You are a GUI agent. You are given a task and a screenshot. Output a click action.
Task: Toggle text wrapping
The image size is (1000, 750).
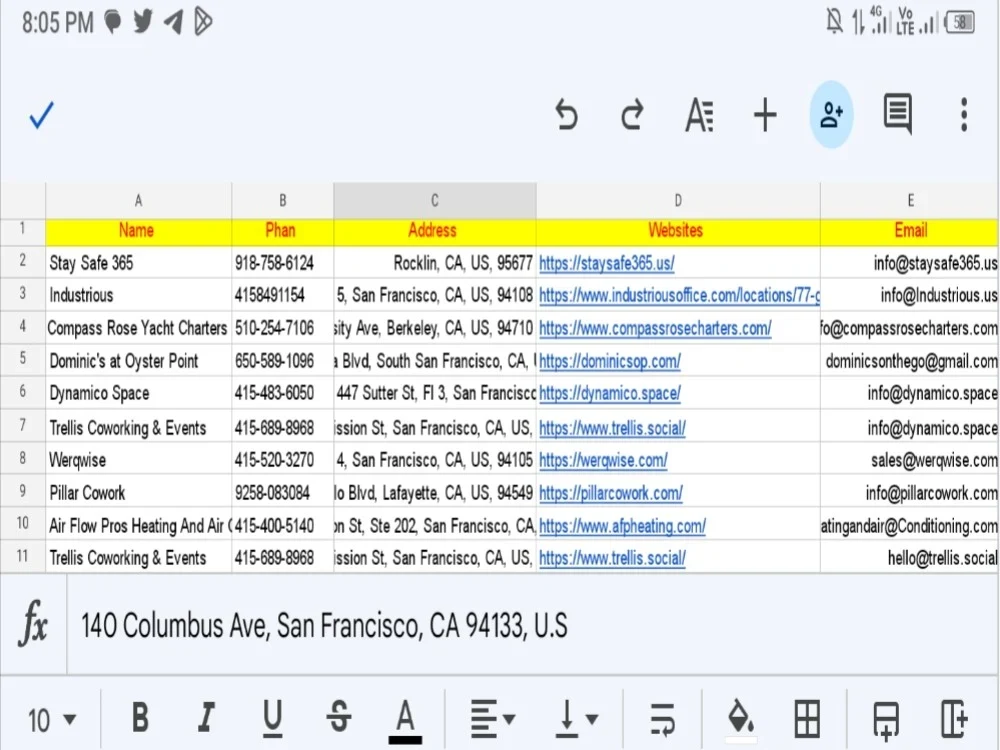[x=662, y=719]
